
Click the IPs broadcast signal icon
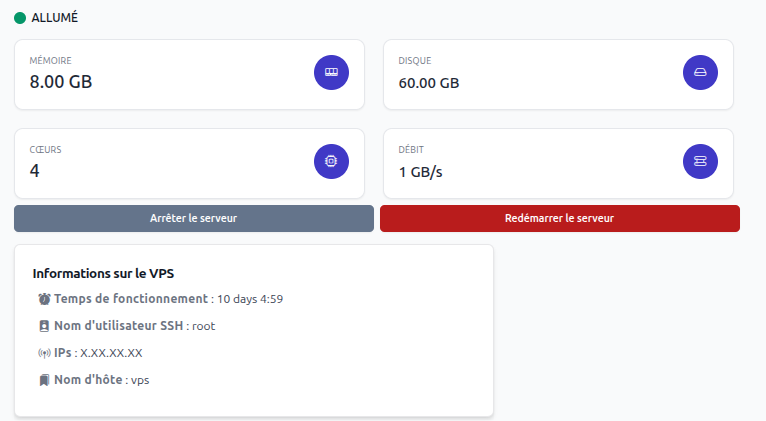pos(44,353)
